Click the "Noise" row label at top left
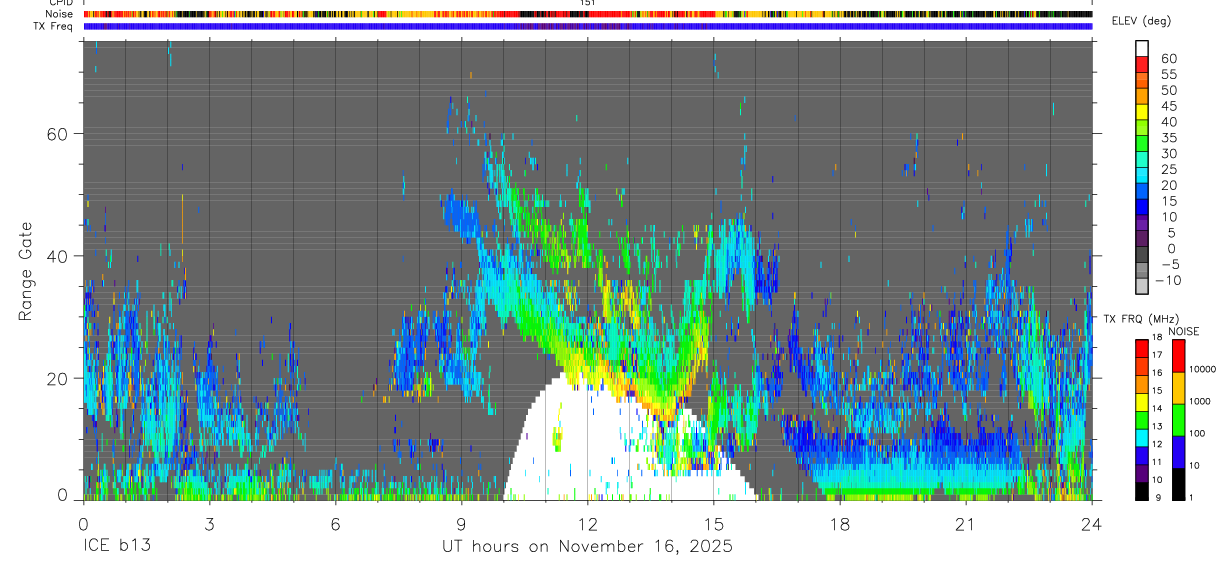Image resolution: width=1228 pixels, height=567 pixels. 61,15
